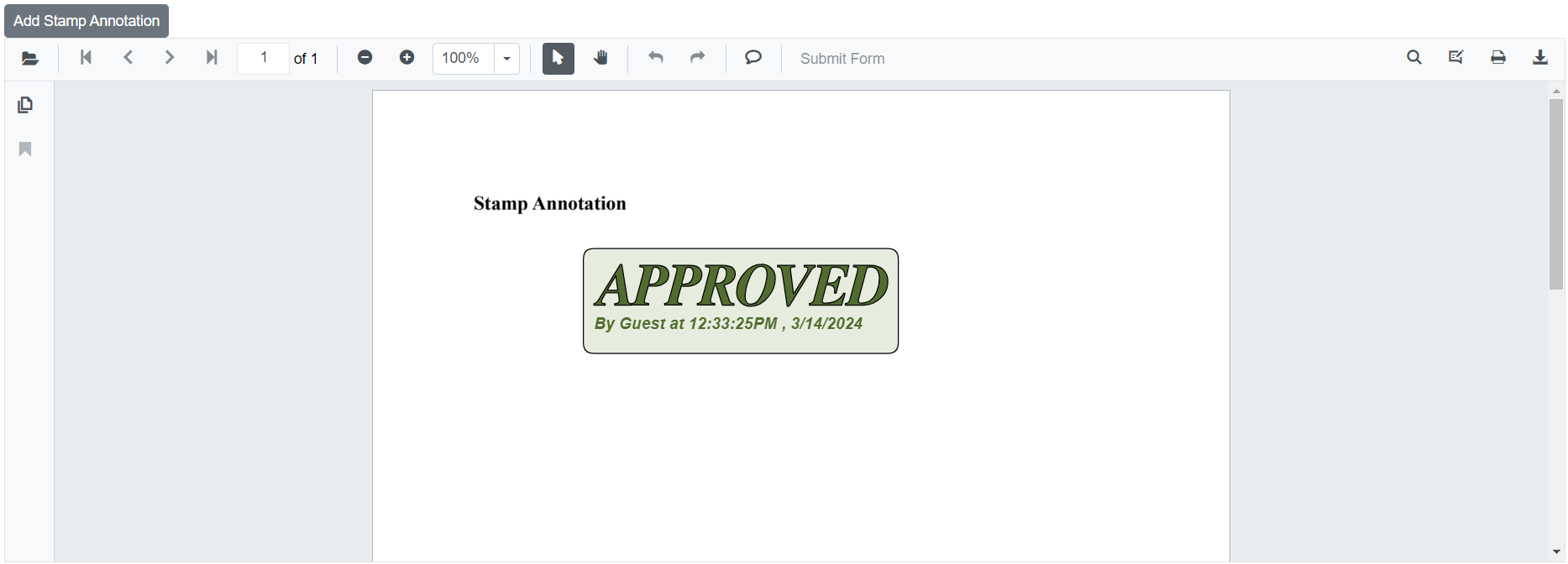The width and height of the screenshot is (1568, 564).
Task: Print the document
Action: pos(1498,58)
